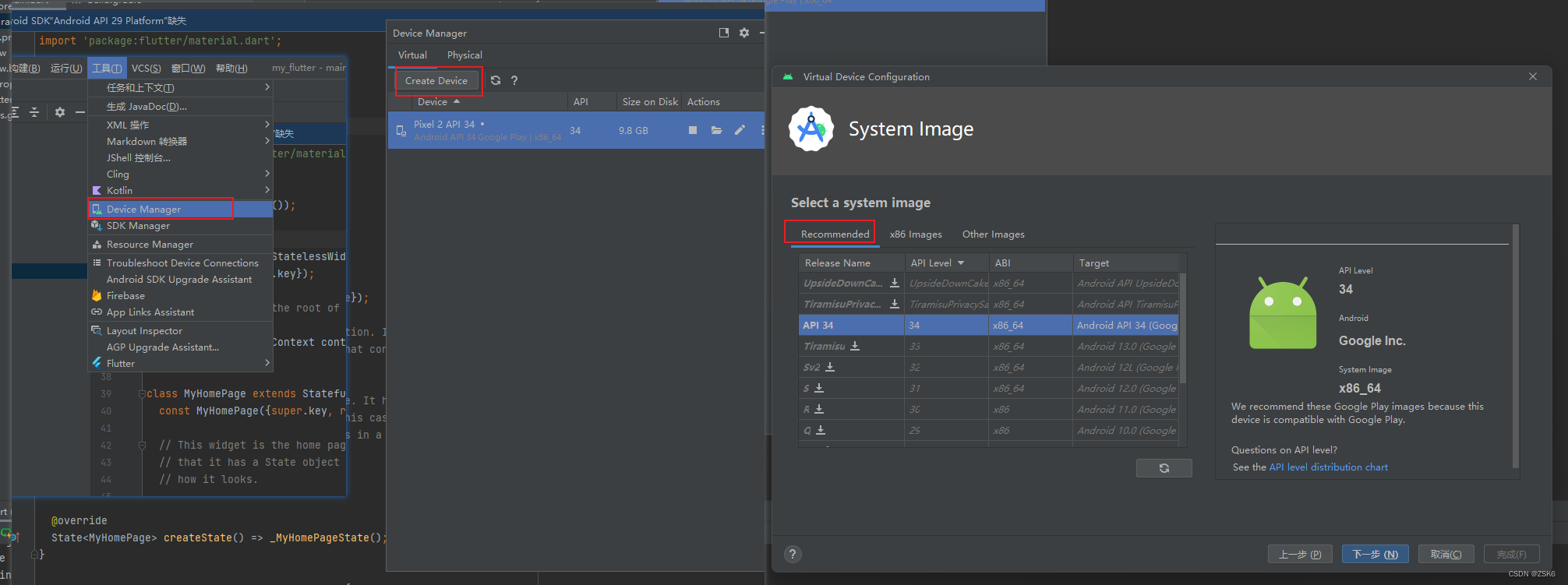Download the TiramisuPrivacySandbox system image
1568x585 pixels.
point(895,304)
